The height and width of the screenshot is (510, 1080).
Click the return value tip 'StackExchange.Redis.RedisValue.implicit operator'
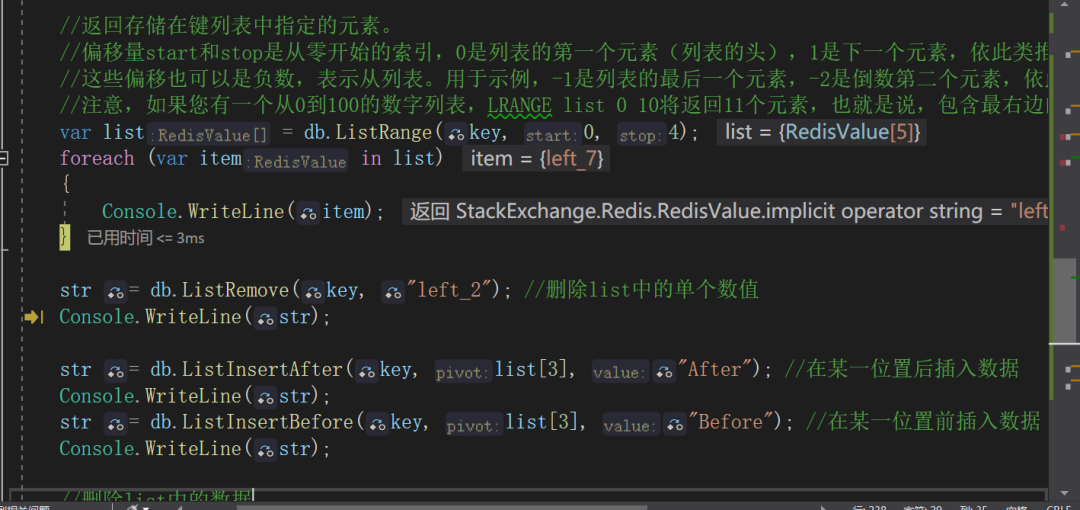[725, 212]
